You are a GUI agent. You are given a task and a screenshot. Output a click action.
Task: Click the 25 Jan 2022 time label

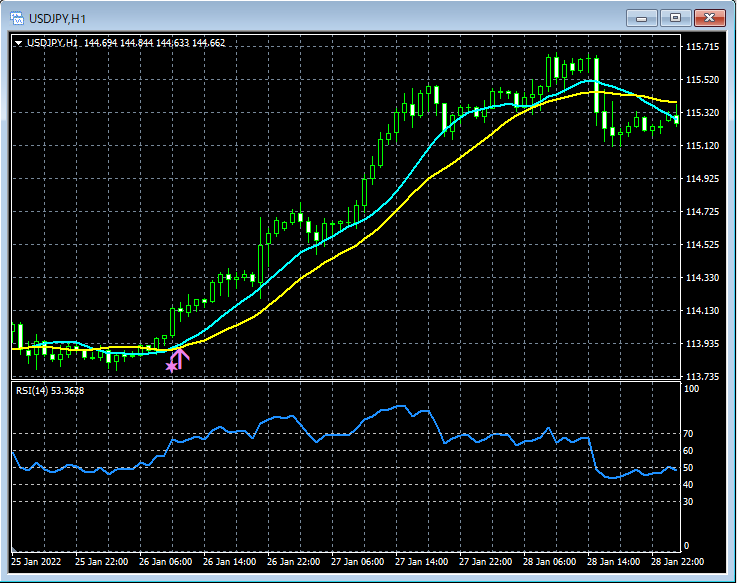click(x=36, y=561)
